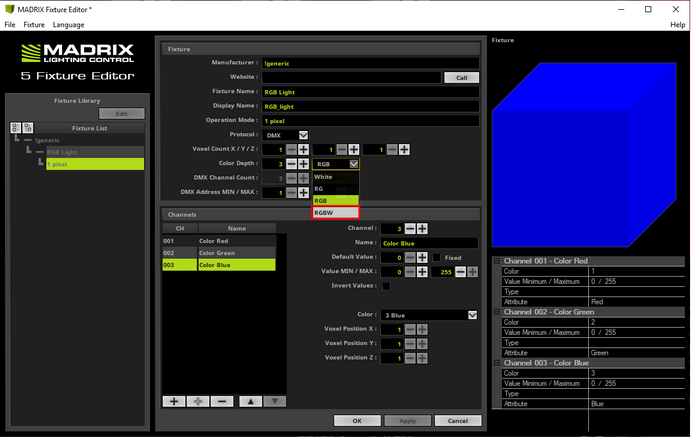Decrease Voxel Count Z with its minus button

392,149
